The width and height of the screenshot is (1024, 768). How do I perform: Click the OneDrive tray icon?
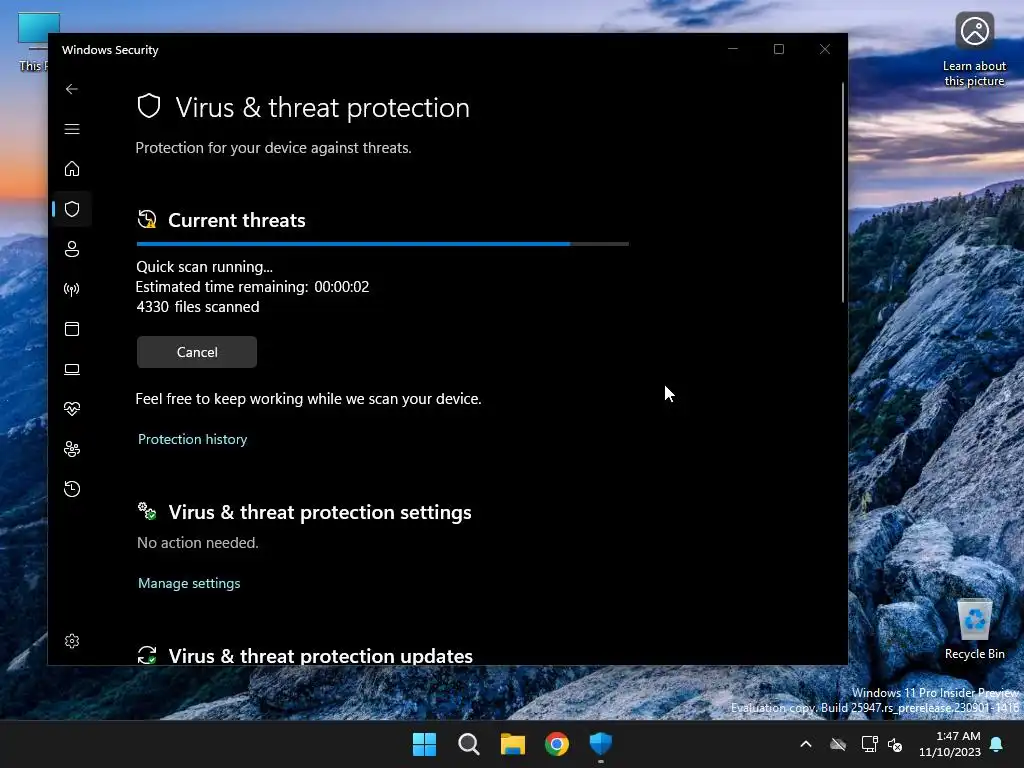(x=838, y=744)
